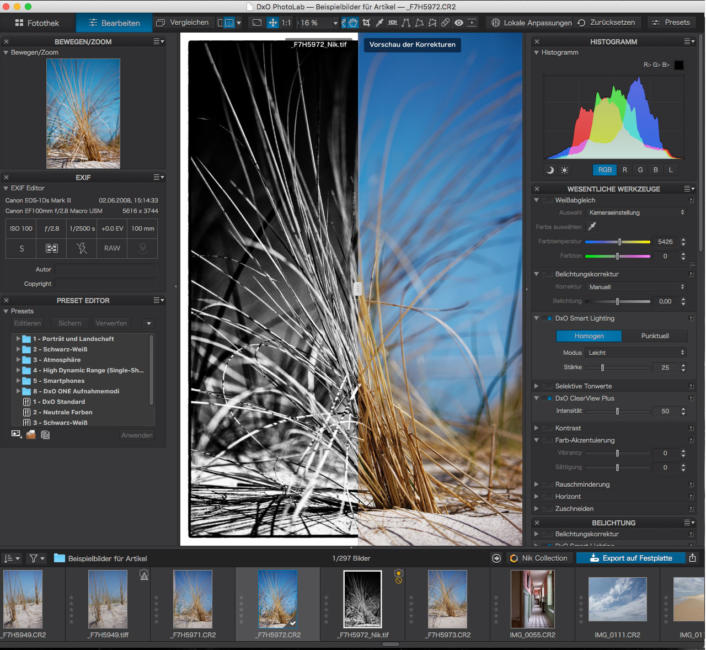Select the Crop tool

367,23
